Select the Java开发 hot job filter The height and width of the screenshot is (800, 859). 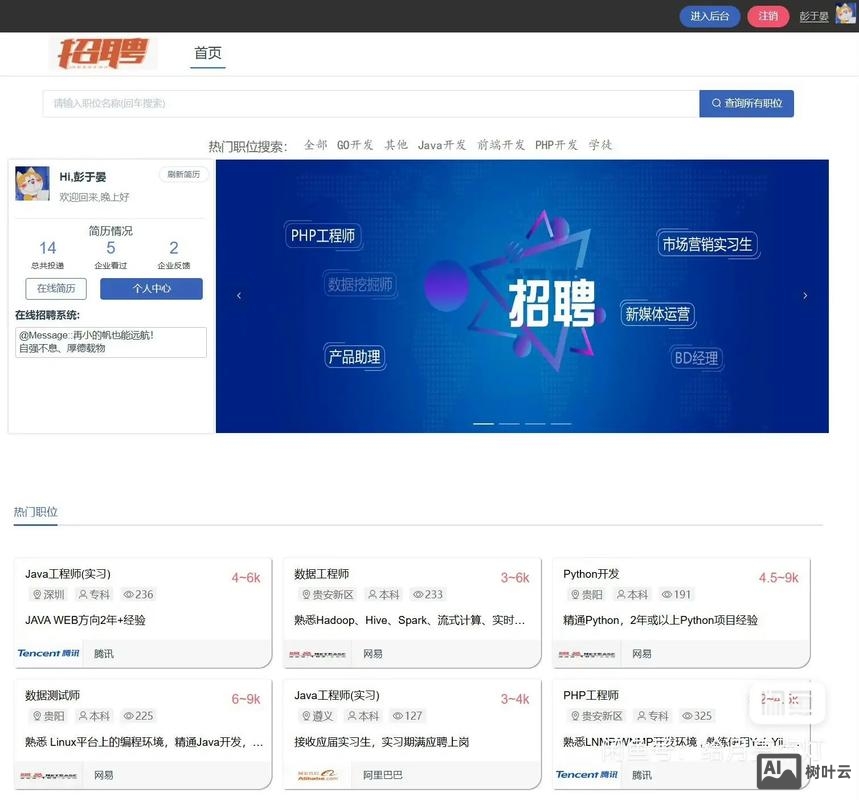[x=438, y=143]
